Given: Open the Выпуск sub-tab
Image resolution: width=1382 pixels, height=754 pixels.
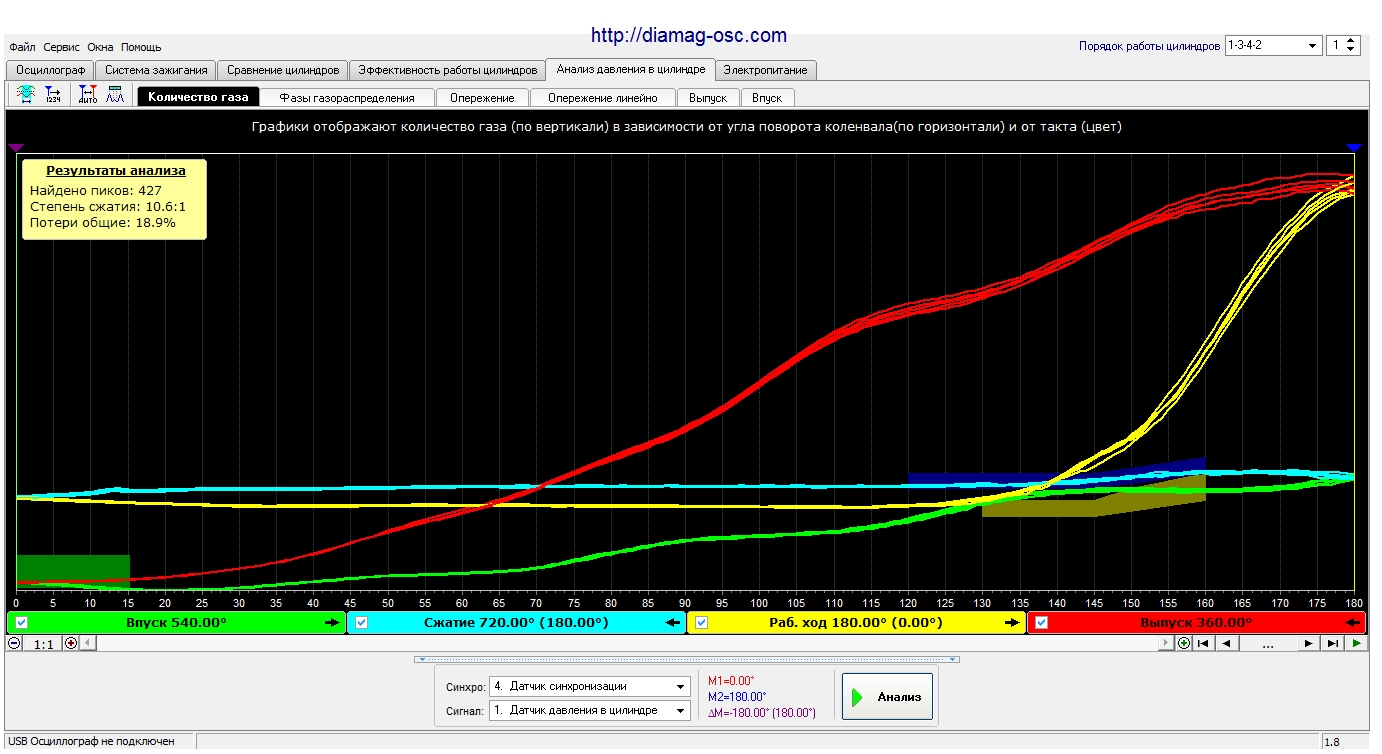Looking at the screenshot, I should point(708,98).
